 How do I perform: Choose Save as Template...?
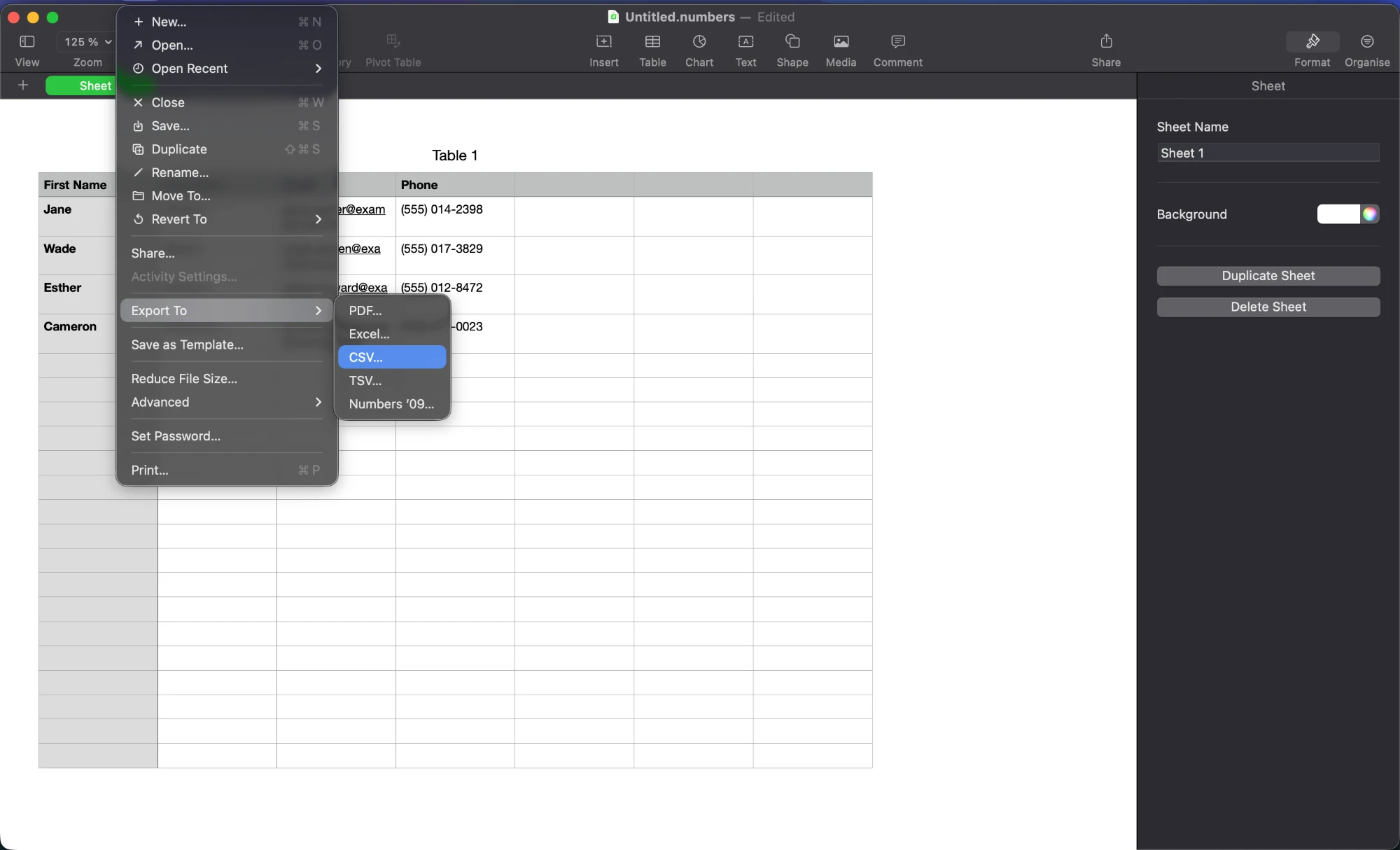click(227, 344)
